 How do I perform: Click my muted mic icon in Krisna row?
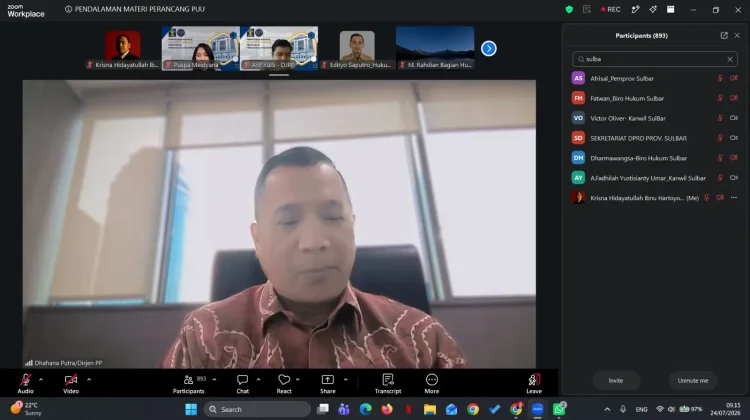pyautogui.click(x=706, y=198)
